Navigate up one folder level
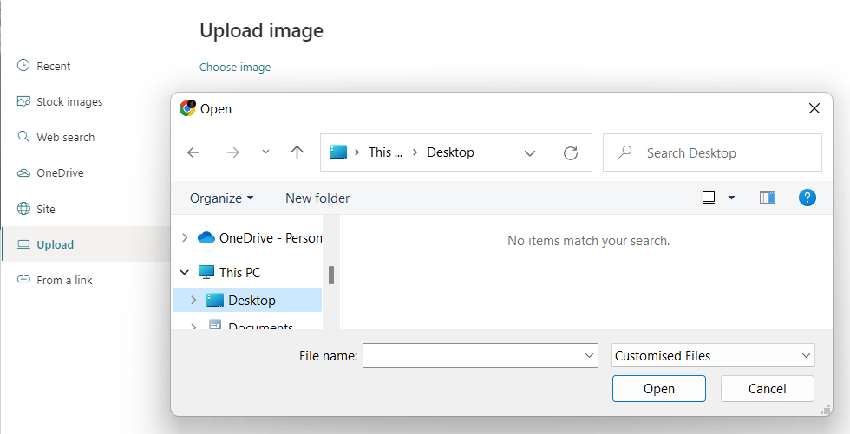This screenshot has width=850, height=434. click(297, 152)
